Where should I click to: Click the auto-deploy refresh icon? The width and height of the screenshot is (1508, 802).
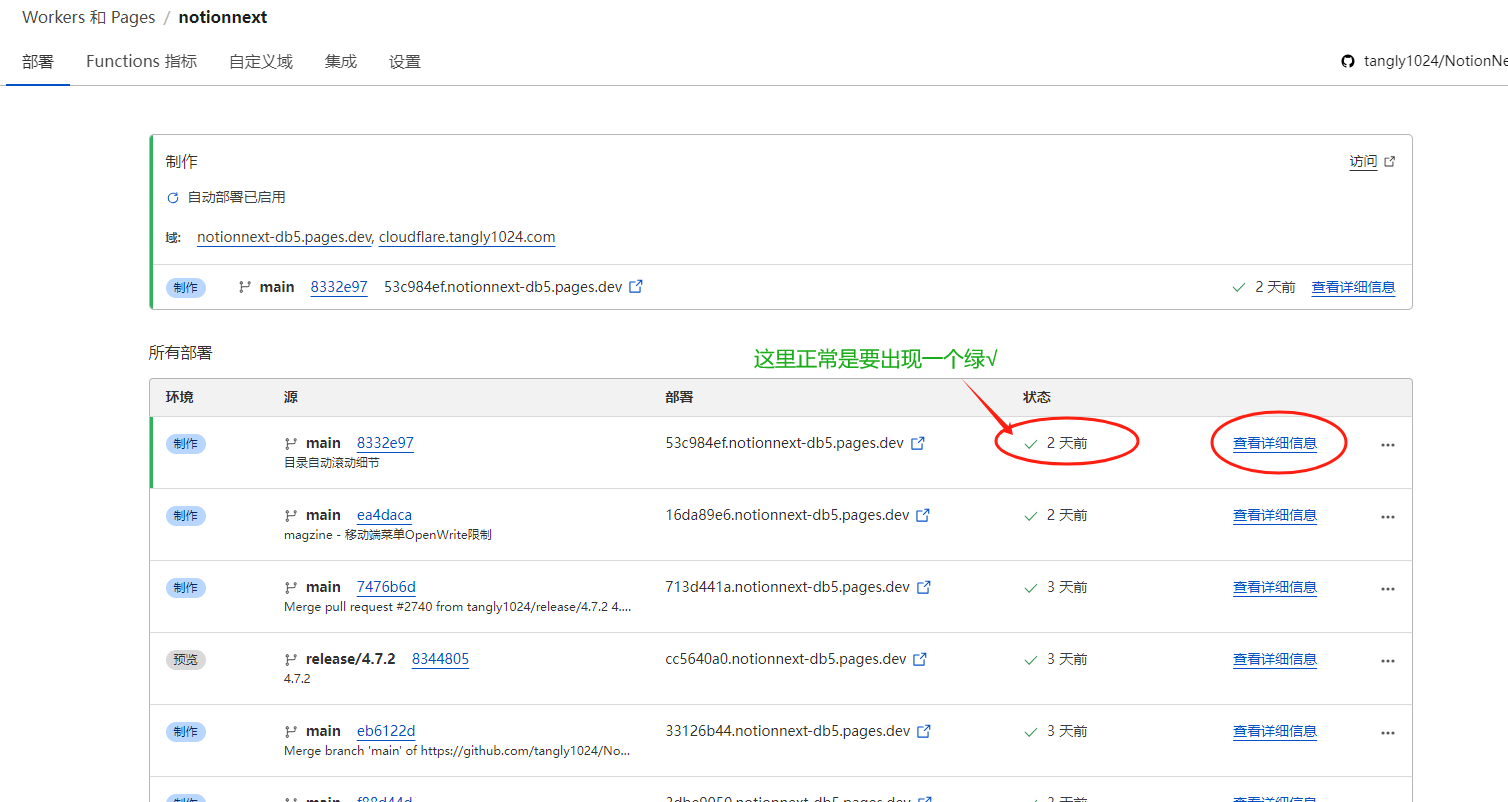point(173,198)
